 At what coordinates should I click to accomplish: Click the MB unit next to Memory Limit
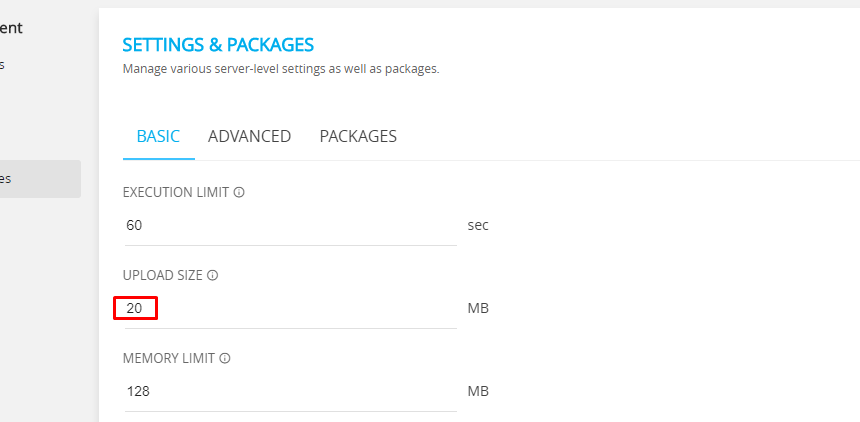pos(478,391)
